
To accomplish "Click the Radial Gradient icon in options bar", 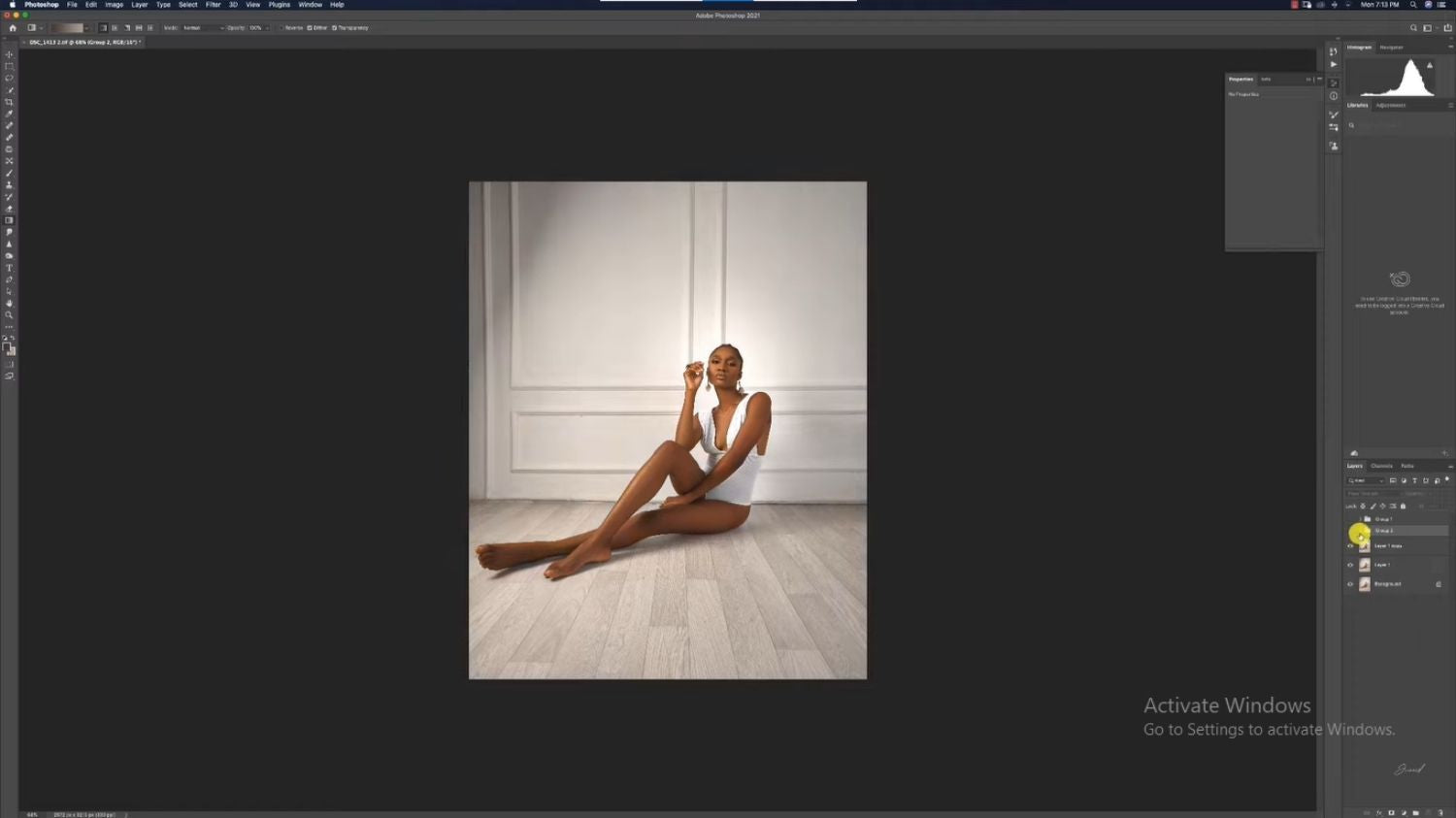I will pyautogui.click(x=115, y=27).
